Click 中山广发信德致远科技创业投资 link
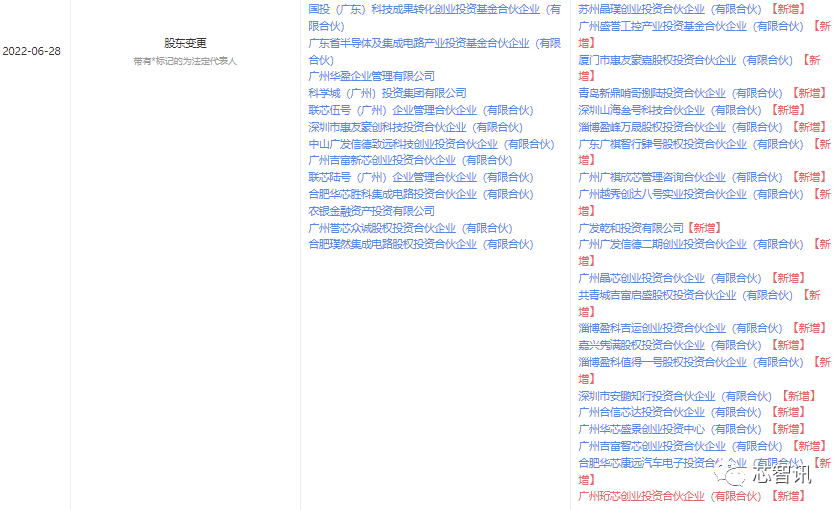 coord(431,144)
